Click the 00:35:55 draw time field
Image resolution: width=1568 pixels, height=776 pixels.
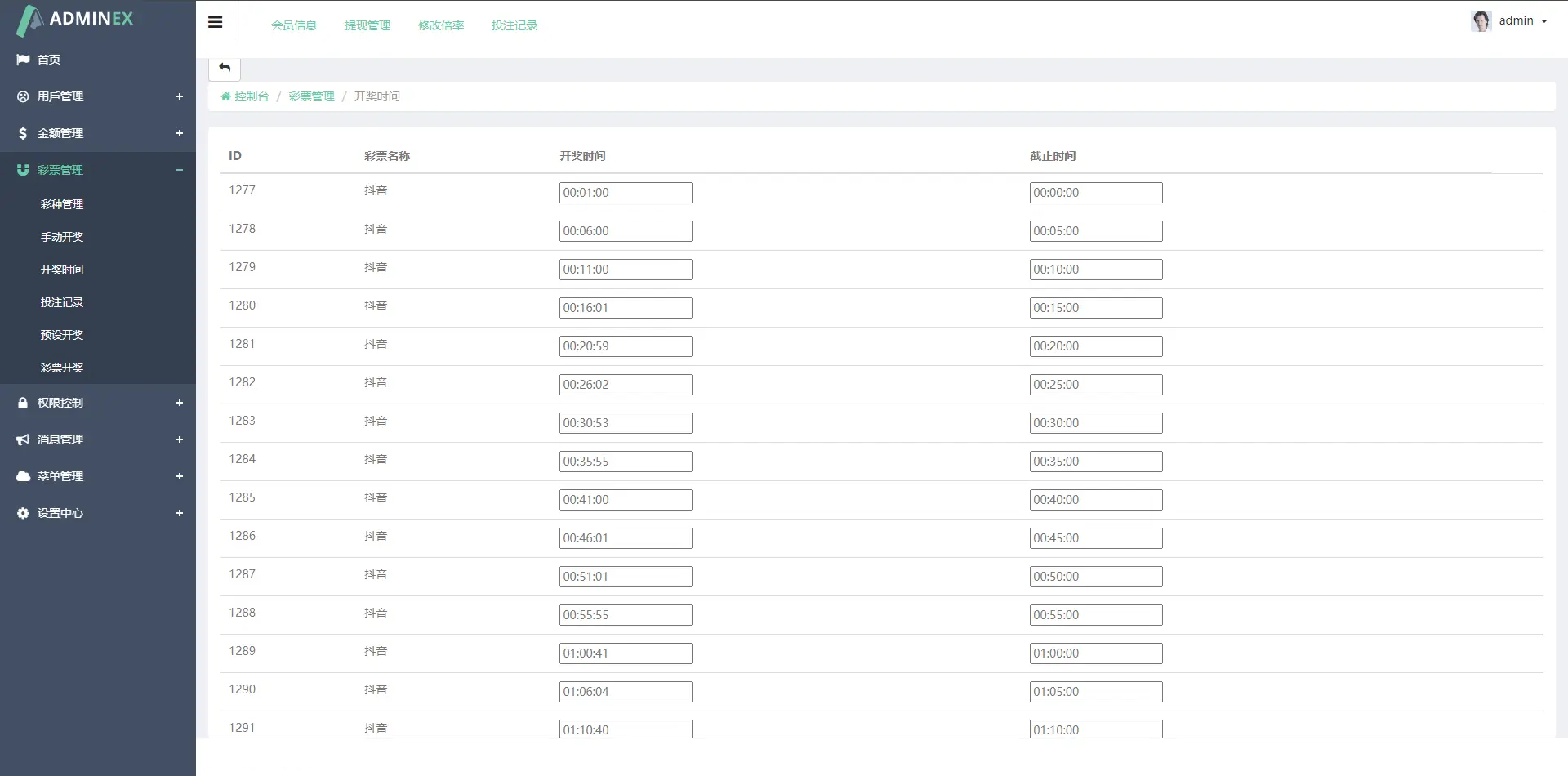(x=626, y=462)
